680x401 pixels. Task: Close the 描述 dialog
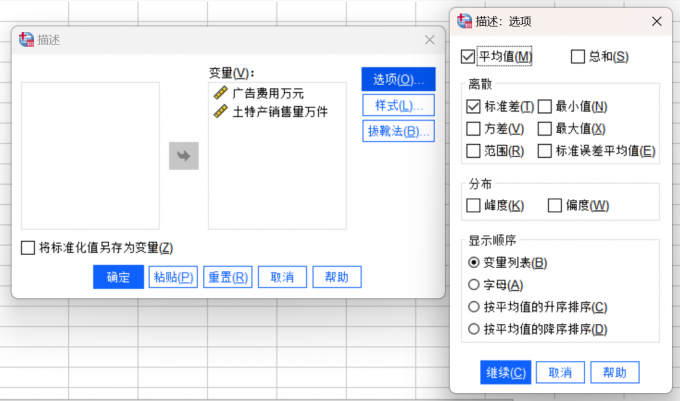[429, 40]
